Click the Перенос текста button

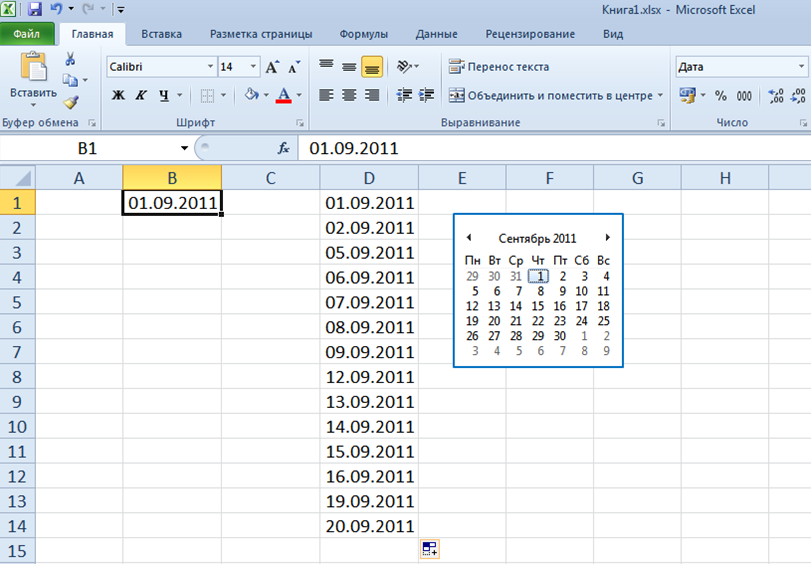tap(499, 67)
